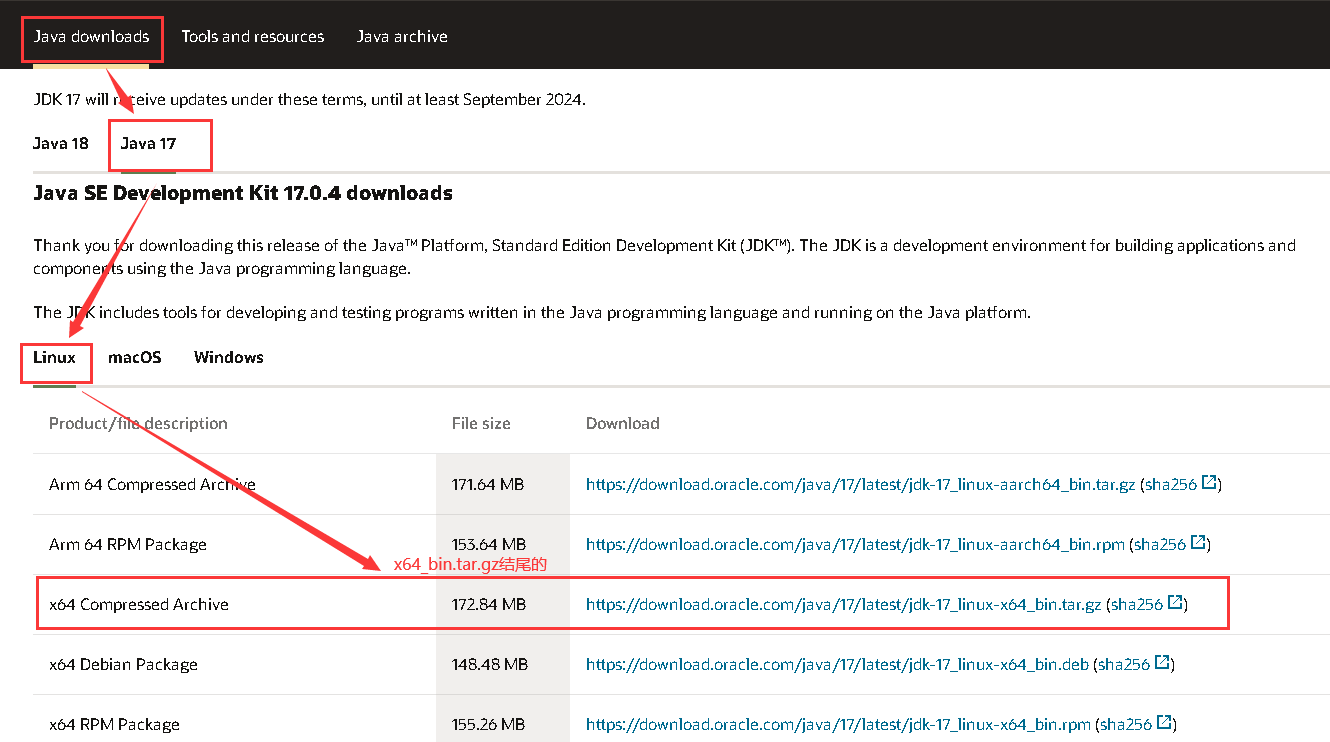Image resolution: width=1330 pixels, height=742 pixels.
Task: Download the jdk-17_linux-x64_bin.rpm package
Action: 838,724
